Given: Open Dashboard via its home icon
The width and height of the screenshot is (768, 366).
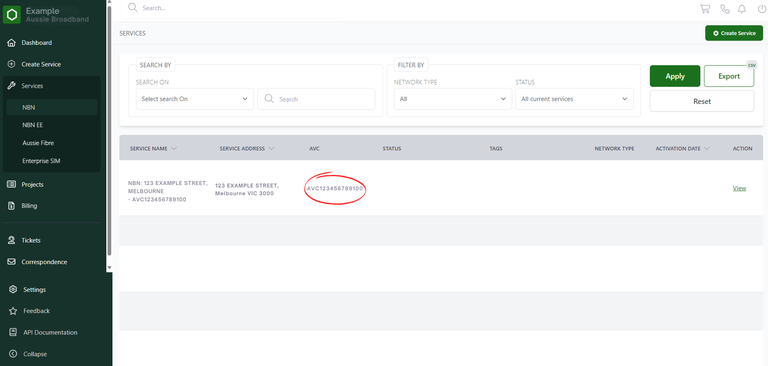Looking at the screenshot, I should (x=12, y=43).
